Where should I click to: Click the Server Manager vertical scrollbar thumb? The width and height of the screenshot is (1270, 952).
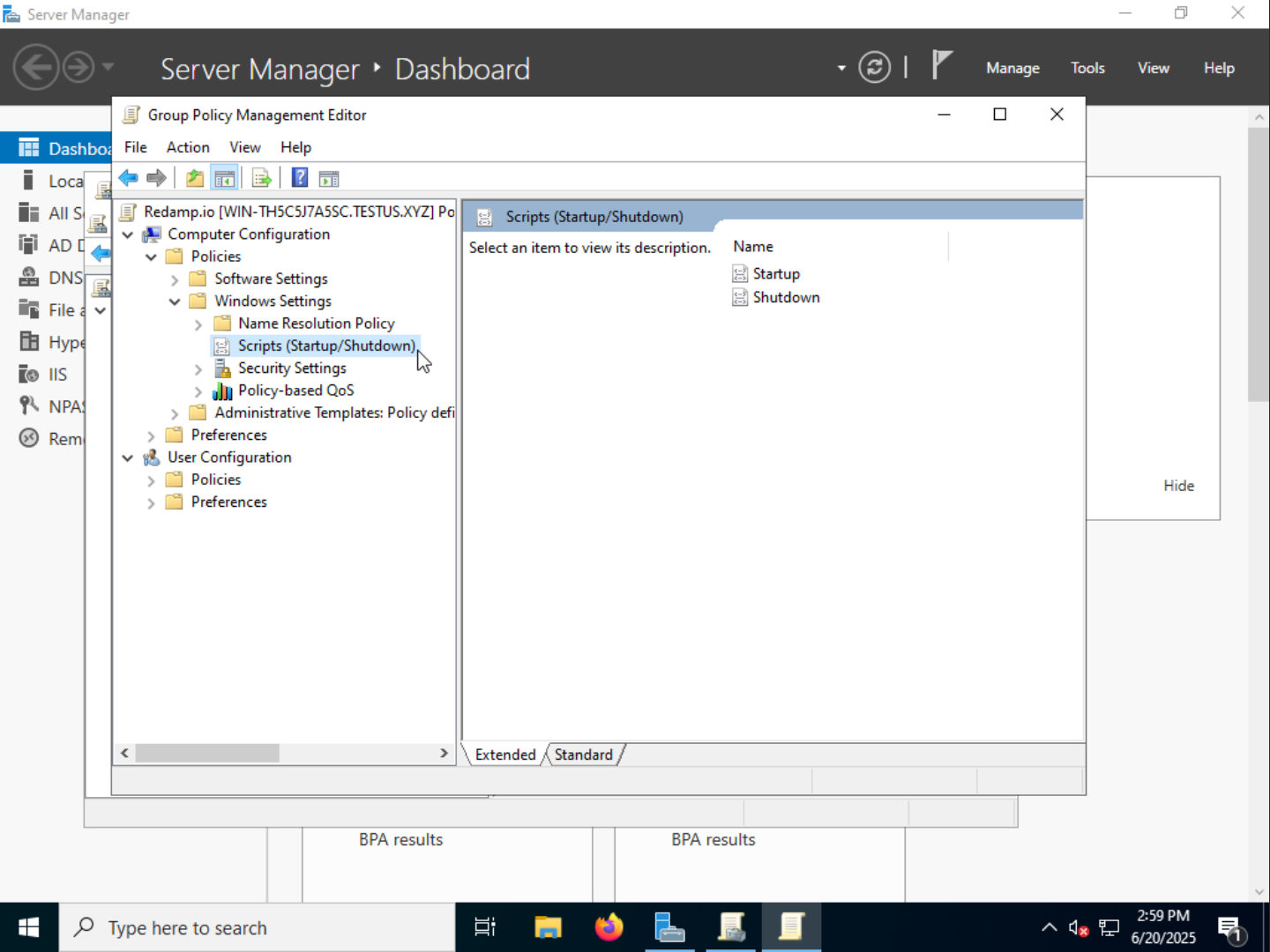pos(1259,264)
